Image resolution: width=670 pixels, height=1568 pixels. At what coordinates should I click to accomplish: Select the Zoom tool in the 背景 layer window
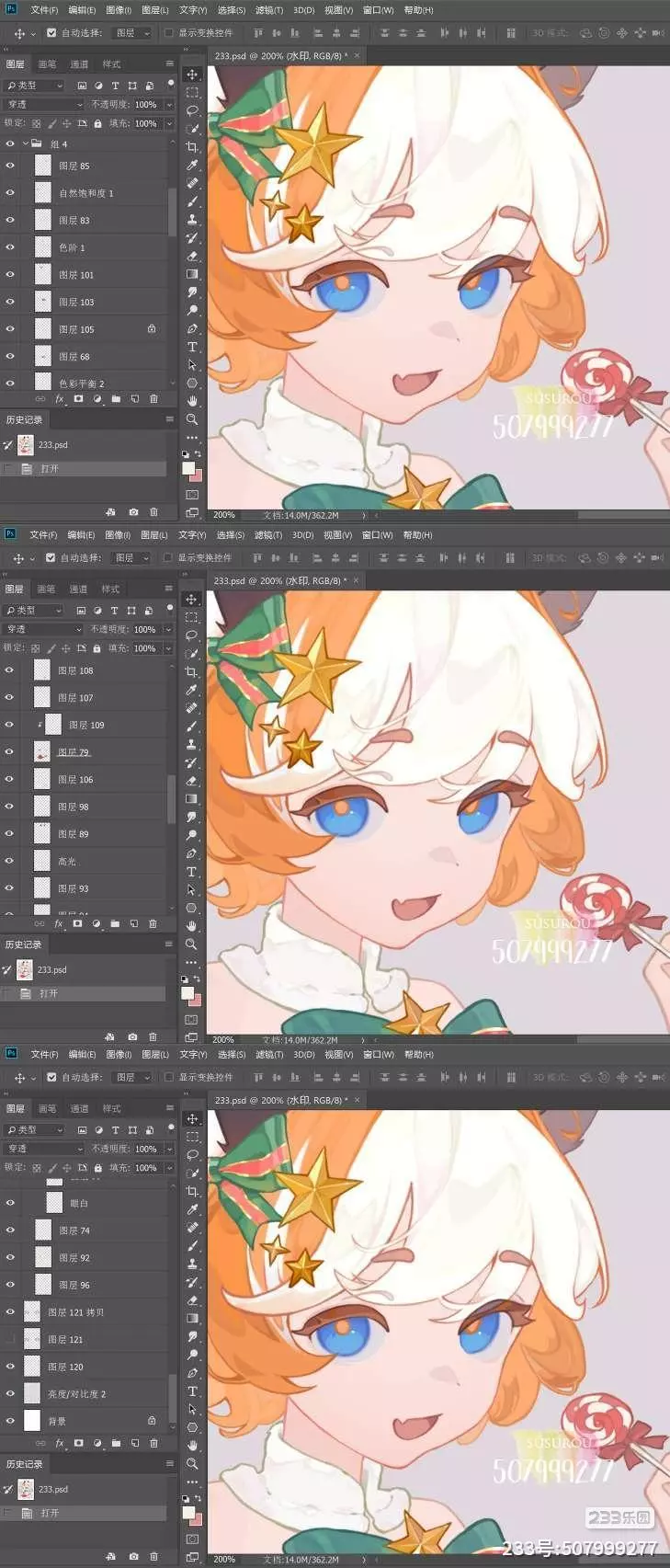[192, 1463]
